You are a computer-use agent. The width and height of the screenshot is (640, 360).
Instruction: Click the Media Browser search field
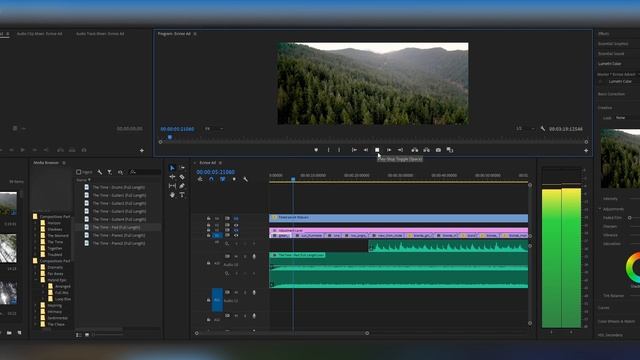145,172
